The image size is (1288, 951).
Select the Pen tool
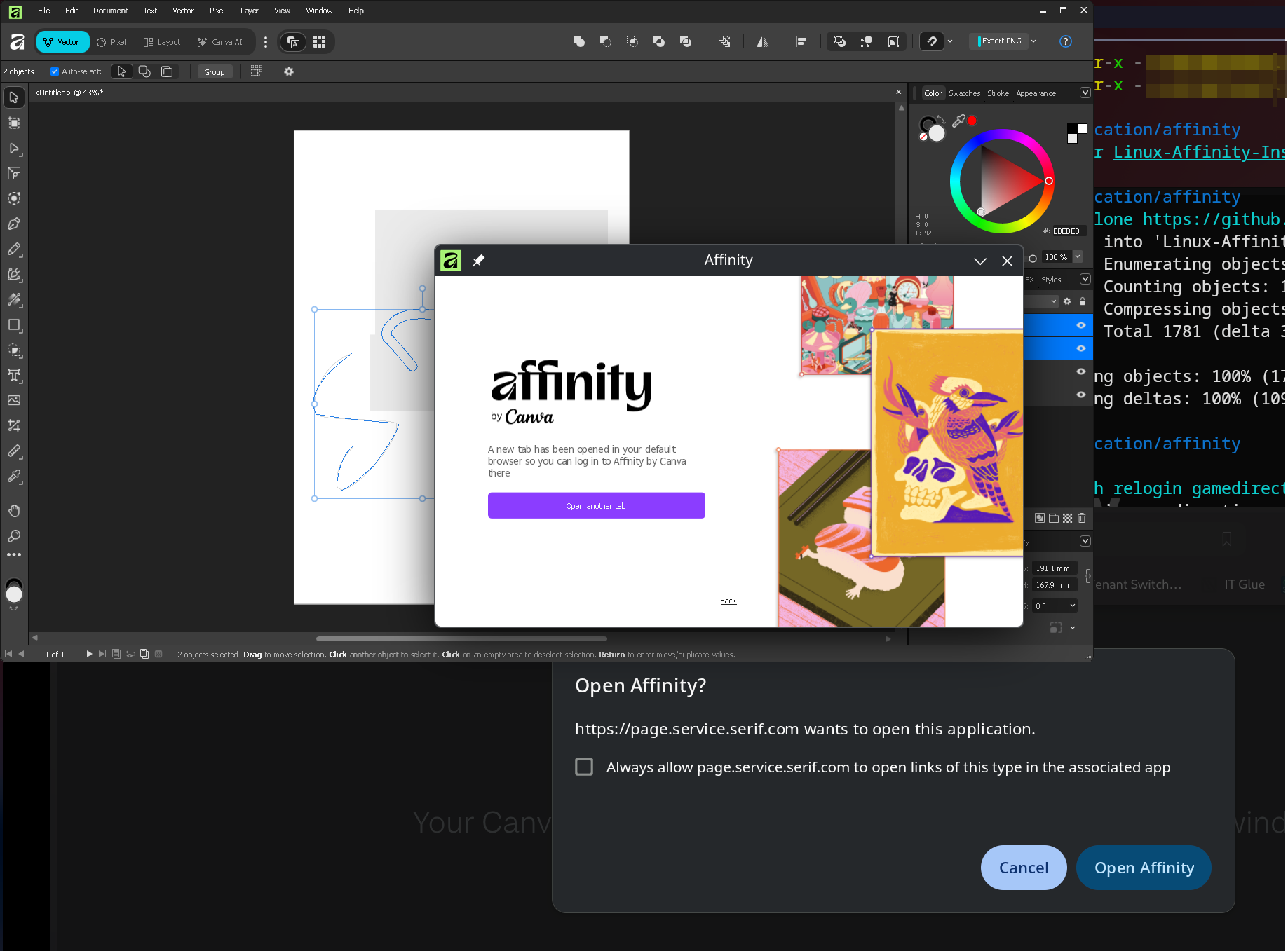coord(14,224)
